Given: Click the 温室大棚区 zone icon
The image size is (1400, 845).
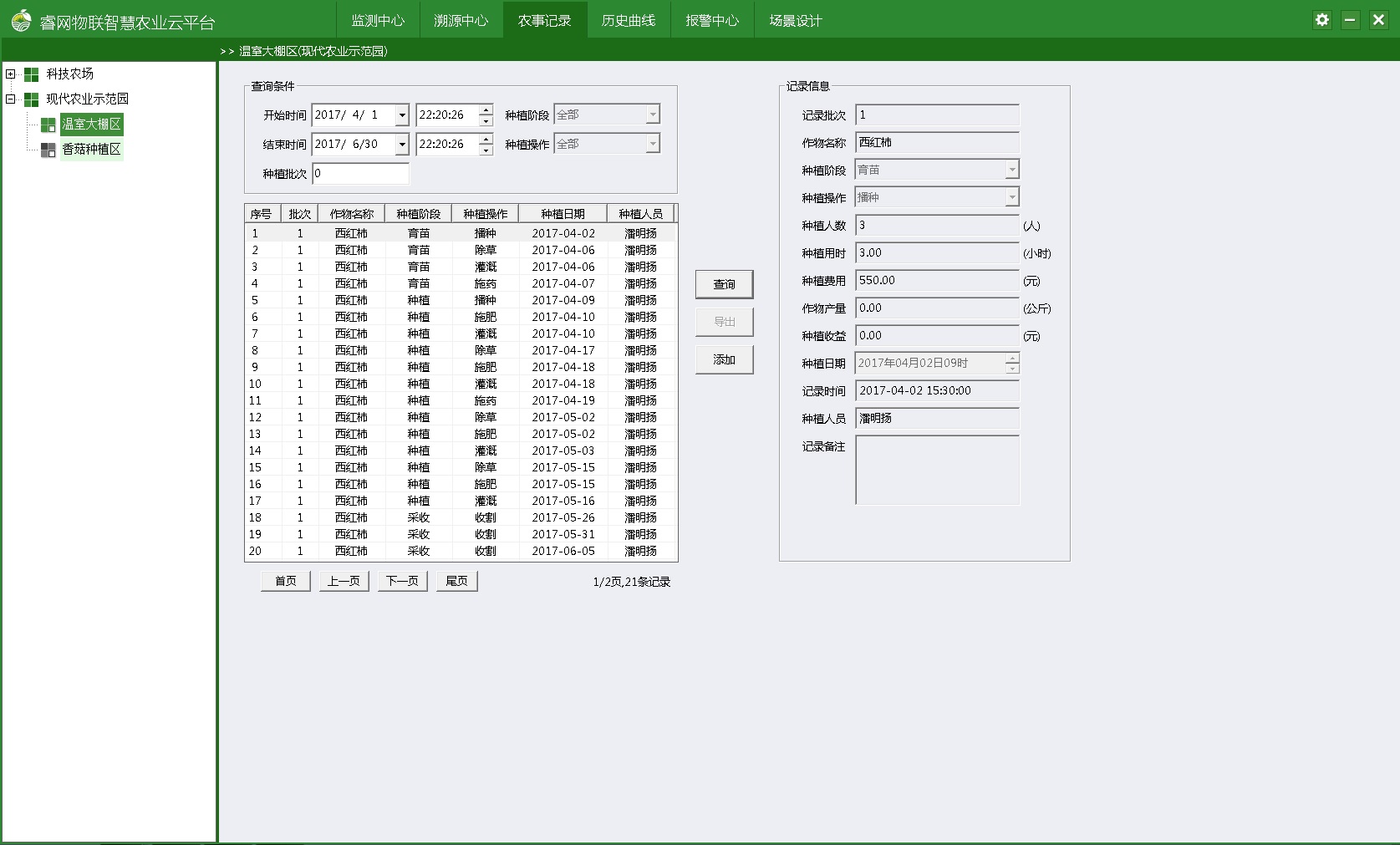Looking at the screenshot, I should (48, 125).
